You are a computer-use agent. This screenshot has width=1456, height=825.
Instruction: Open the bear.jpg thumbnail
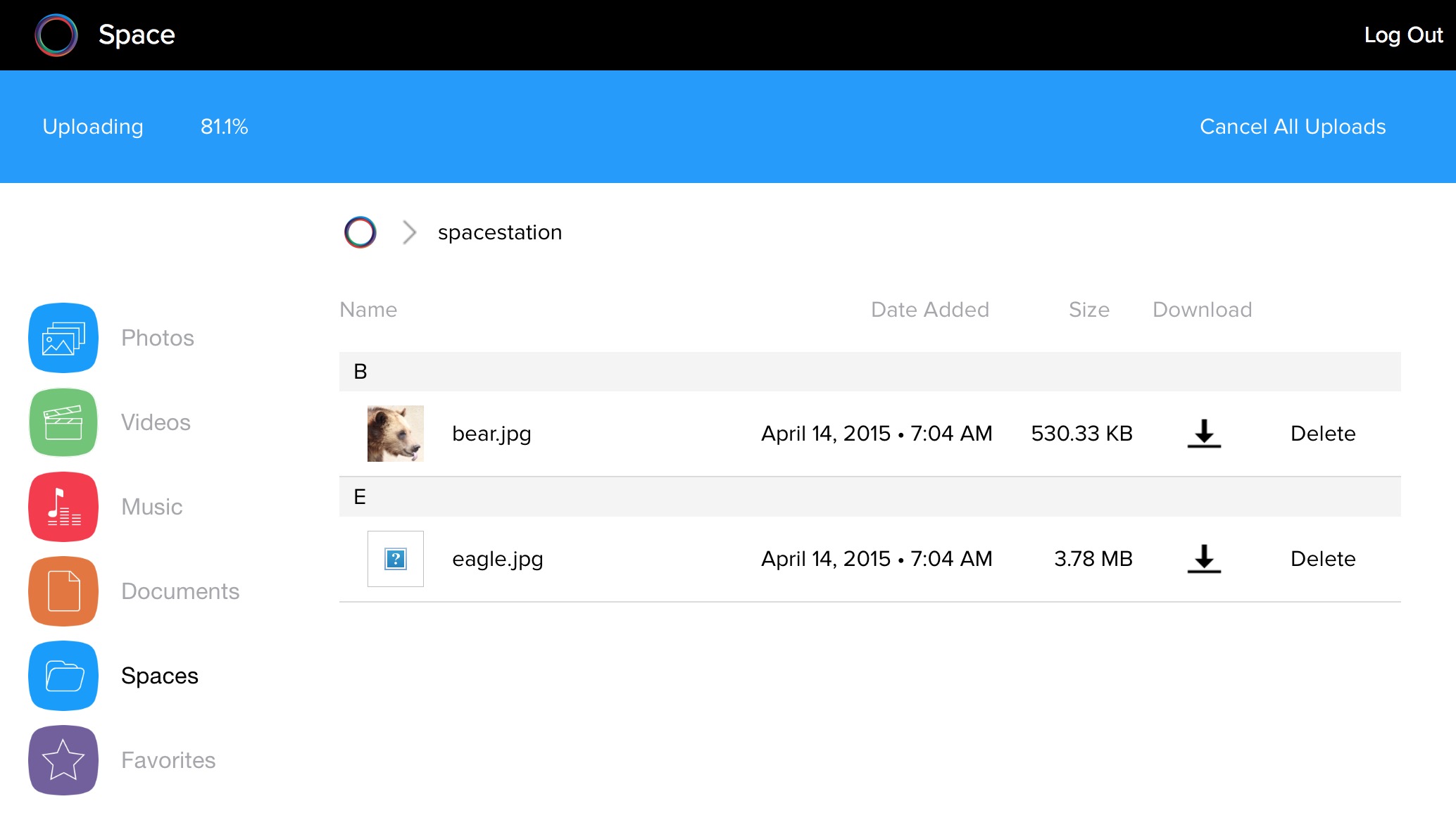point(396,434)
